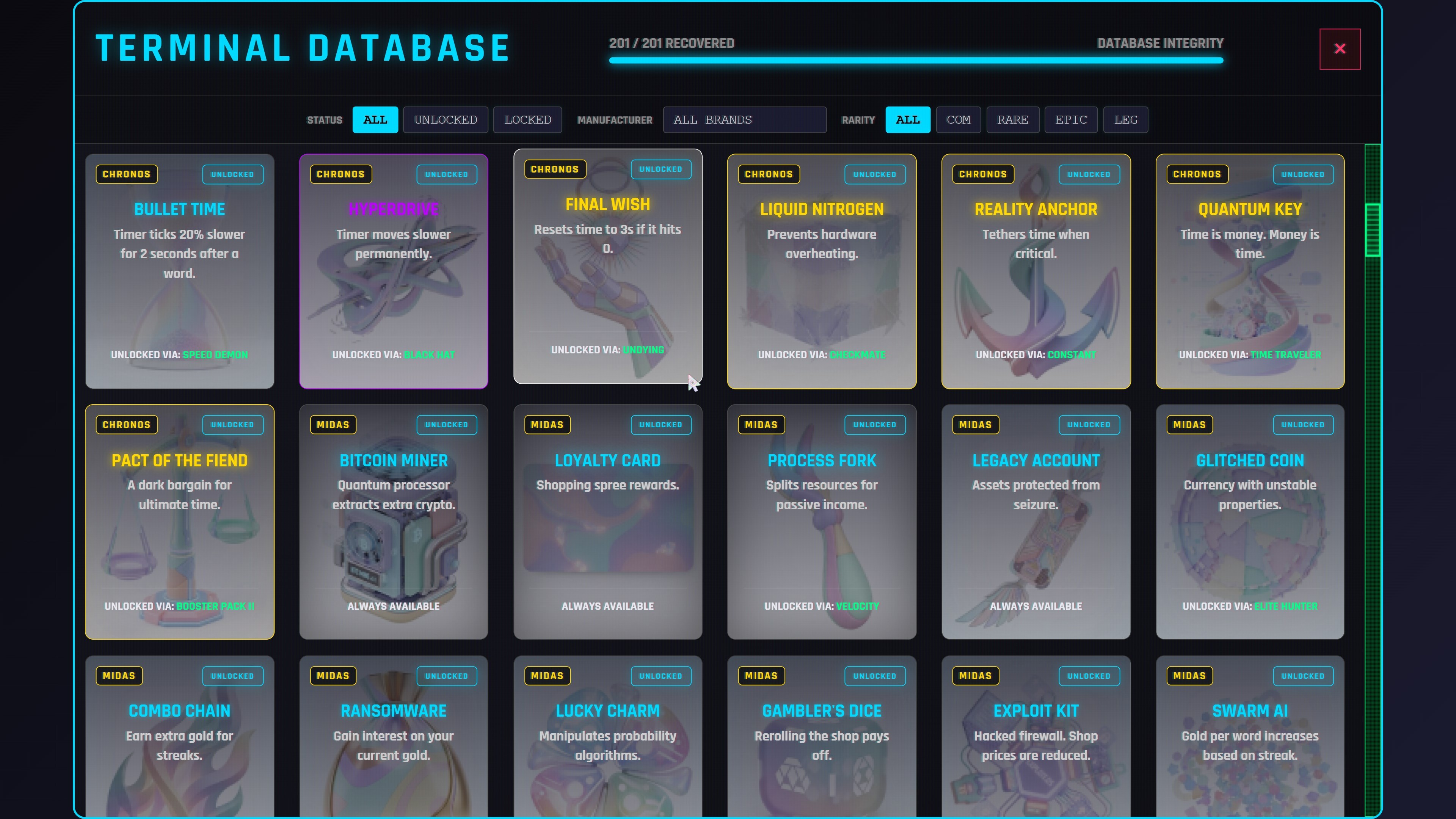
Task: Click VELOCITY unlock link
Action: click(x=857, y=606)
